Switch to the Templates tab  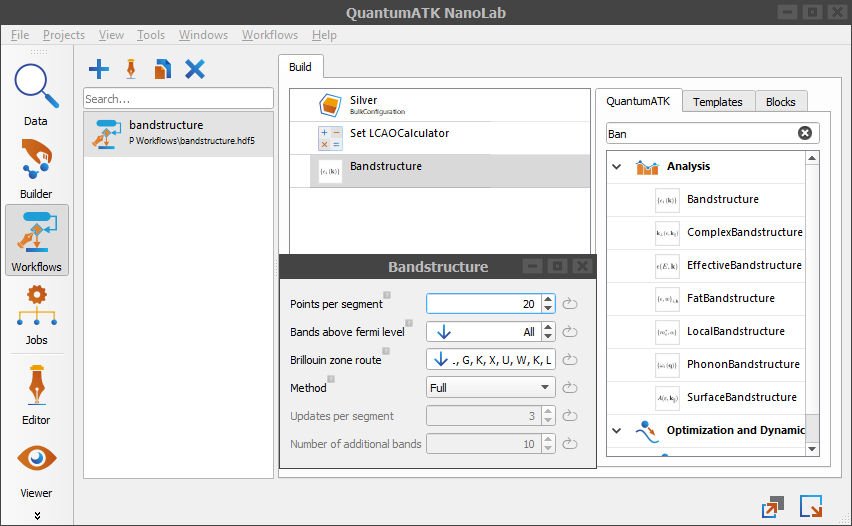click(x=718, y=102)
